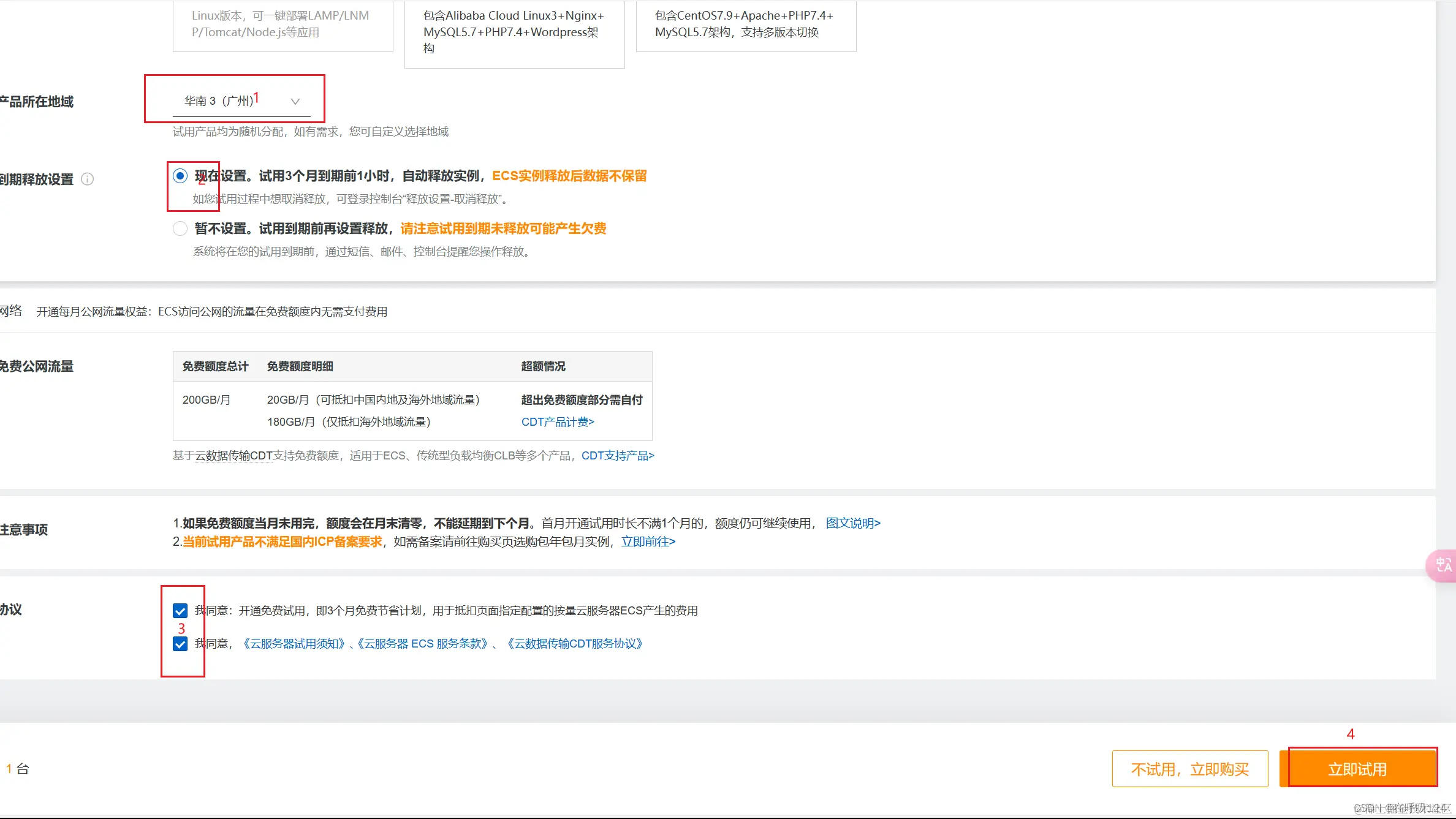Click the region dropdown chevron arrow
This screenshot has height=819, width=1456.
295,102
